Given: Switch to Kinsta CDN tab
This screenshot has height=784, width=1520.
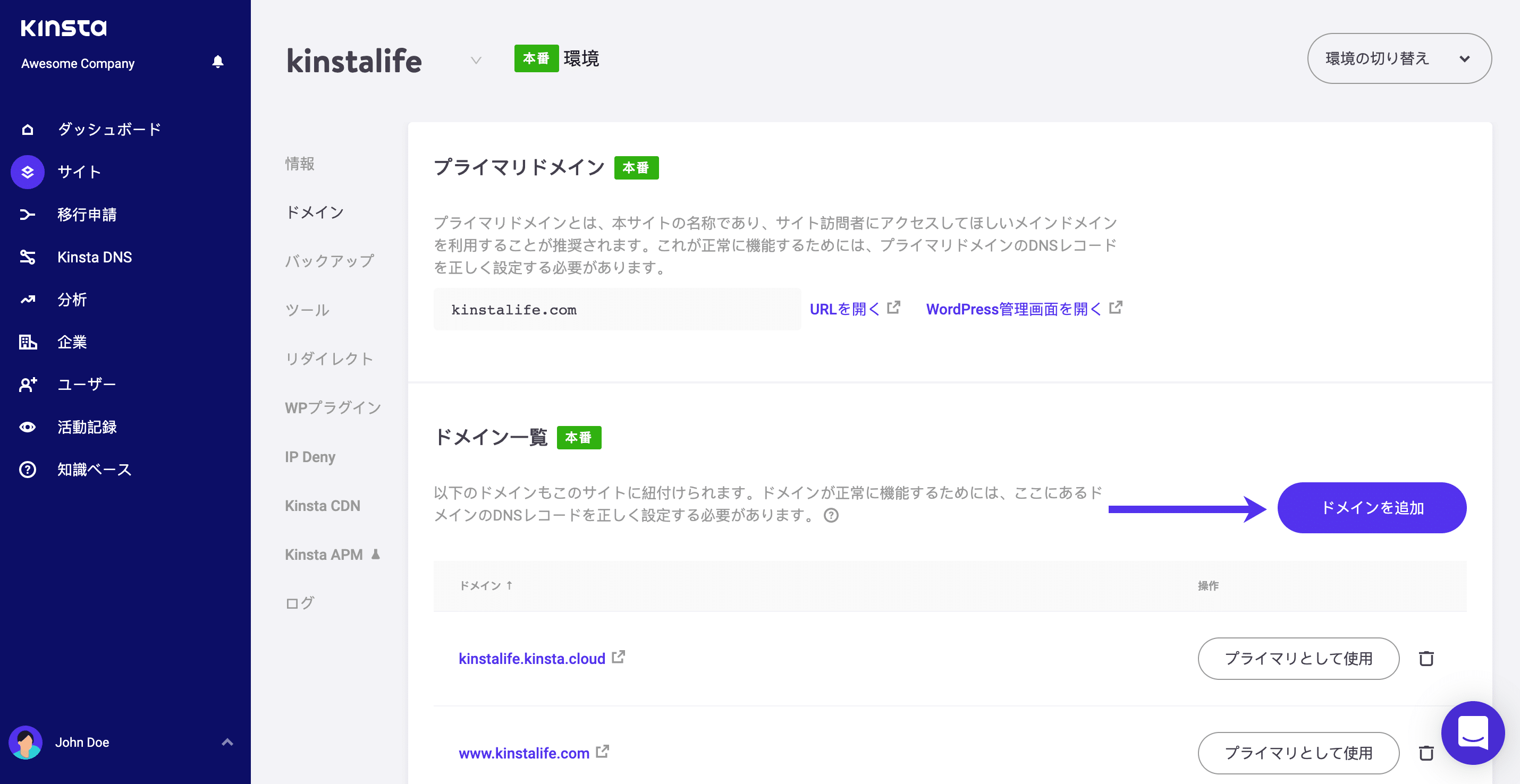Looking at the screenshot, I should (322, 506).
